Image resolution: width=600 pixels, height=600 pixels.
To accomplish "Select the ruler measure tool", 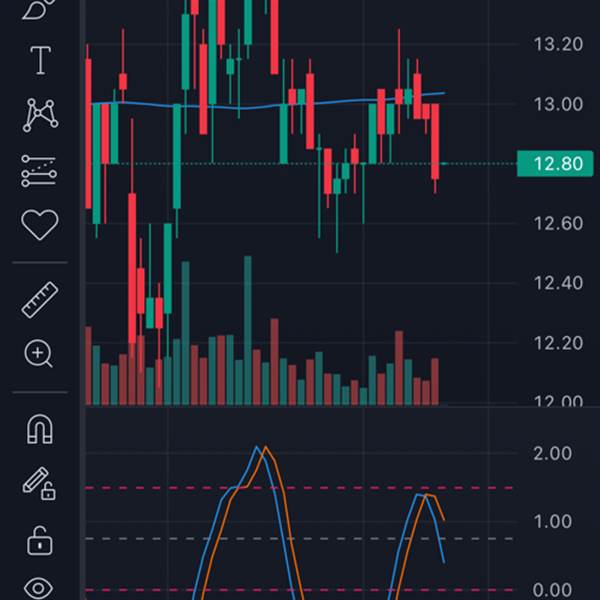I will [x=40, y=300].
